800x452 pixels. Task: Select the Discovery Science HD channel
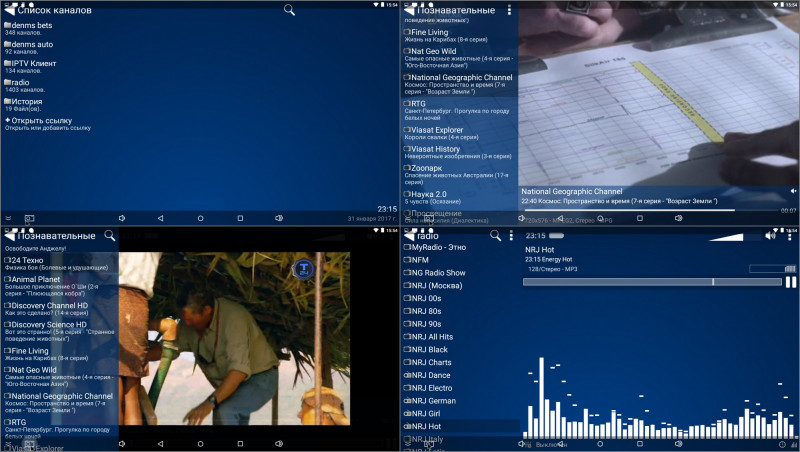[x=60, y=331]
